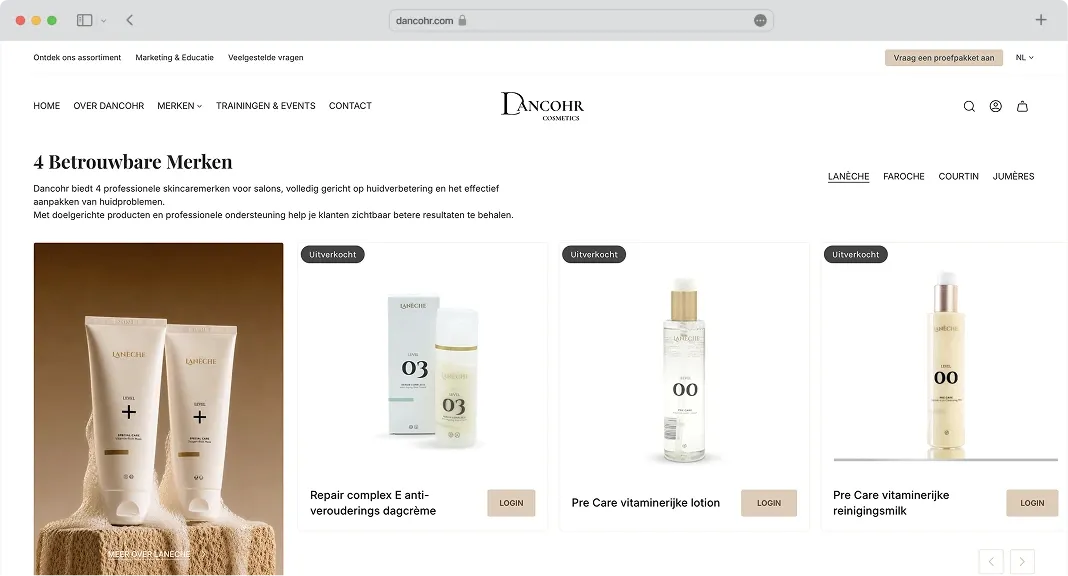The image size is (1068, 576).
Task: Open Over Dancohr page
Action: tap(109, 106)
